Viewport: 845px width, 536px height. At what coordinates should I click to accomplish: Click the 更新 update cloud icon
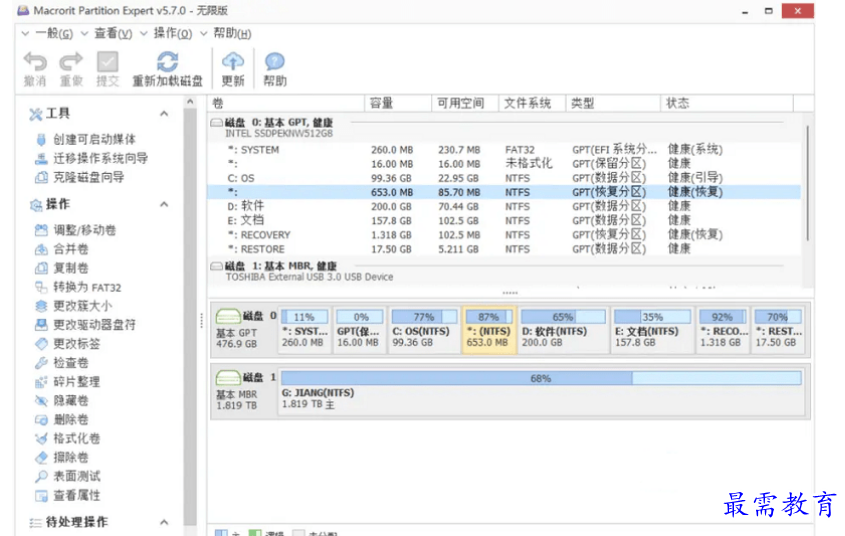click(232, 63)
